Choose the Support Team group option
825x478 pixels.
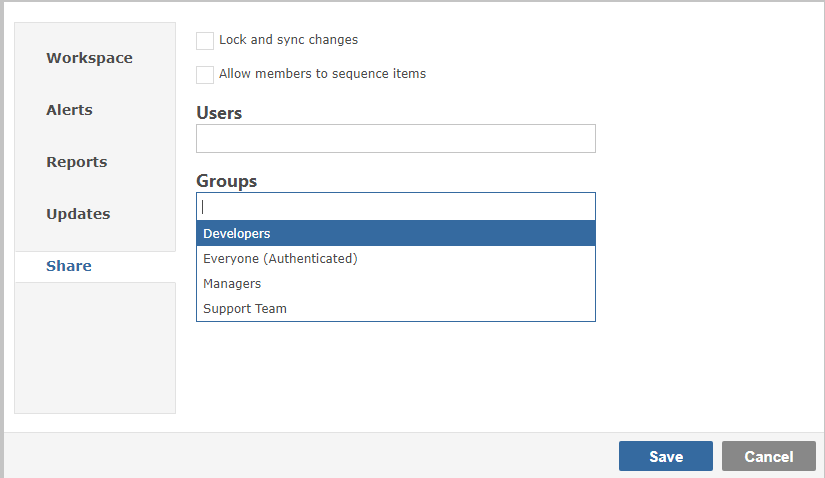[396, 308]
